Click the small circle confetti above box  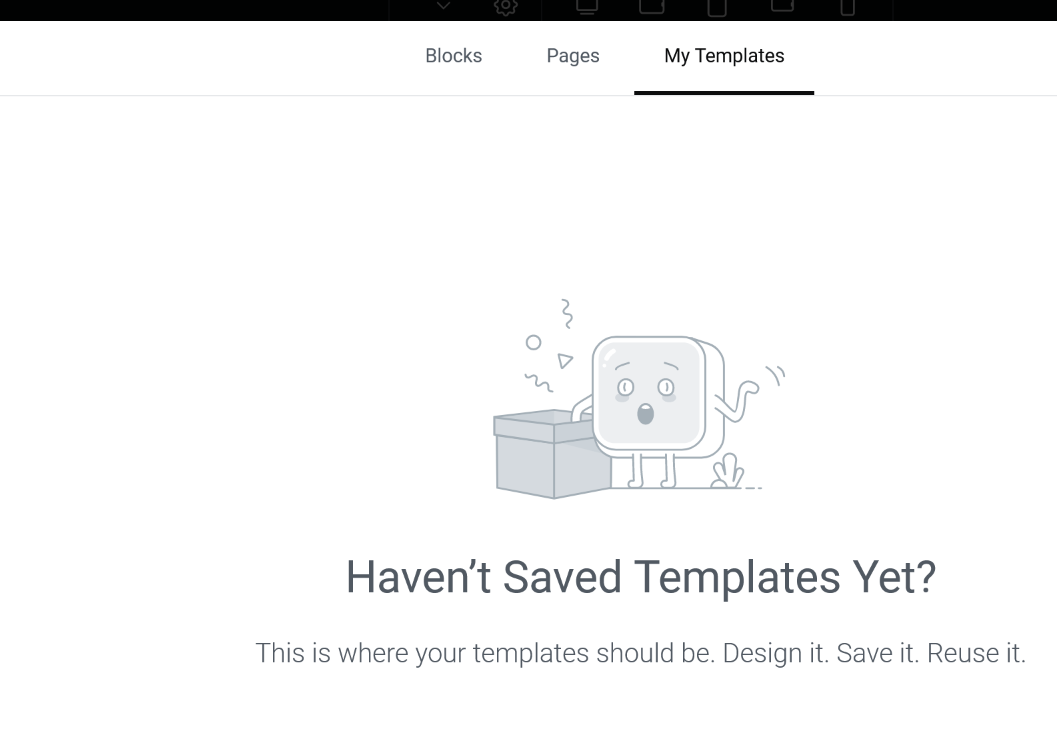pyautogui.click(x=533, y=342)
